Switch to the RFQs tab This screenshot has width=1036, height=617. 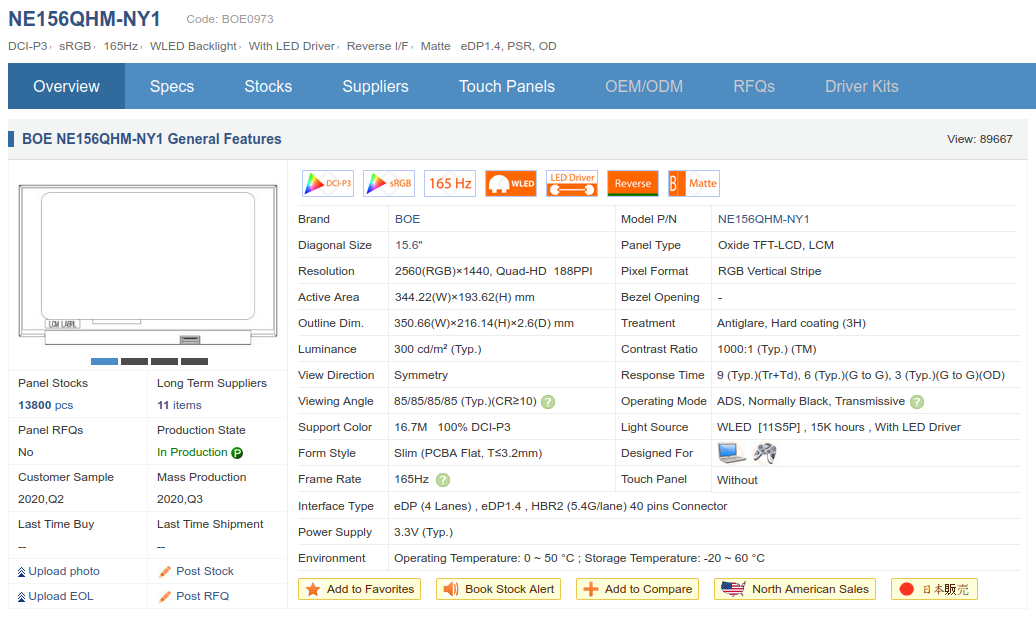click(x=754, y=87)
